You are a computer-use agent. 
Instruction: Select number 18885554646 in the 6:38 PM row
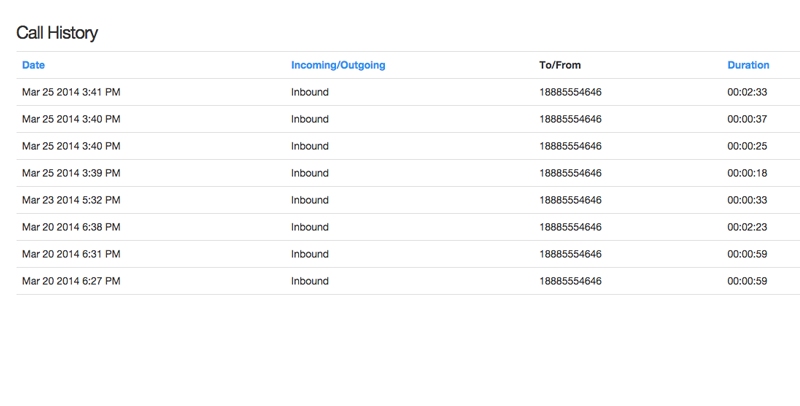coord(570,227)
